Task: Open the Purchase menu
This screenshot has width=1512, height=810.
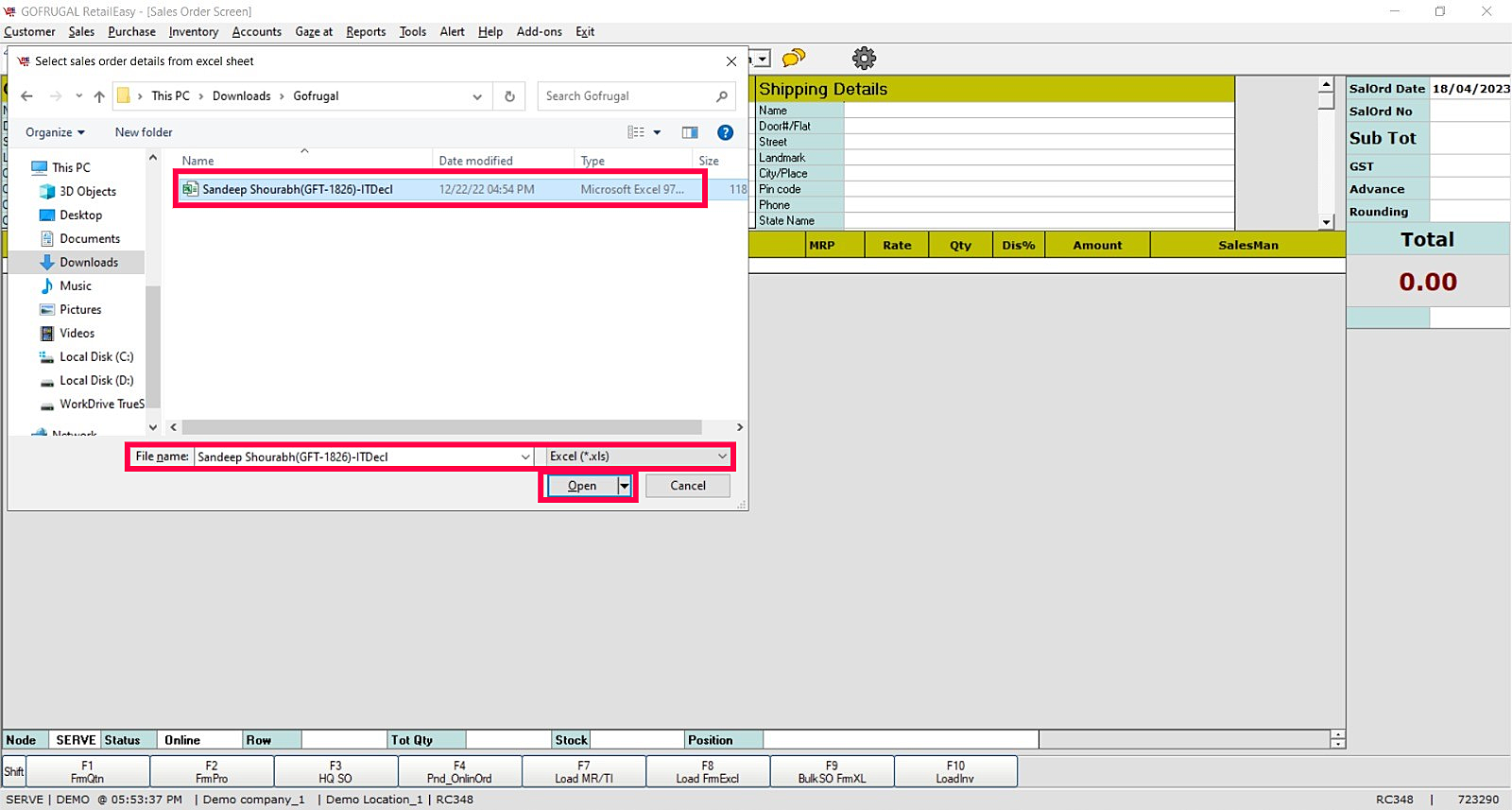Action: 131,31
